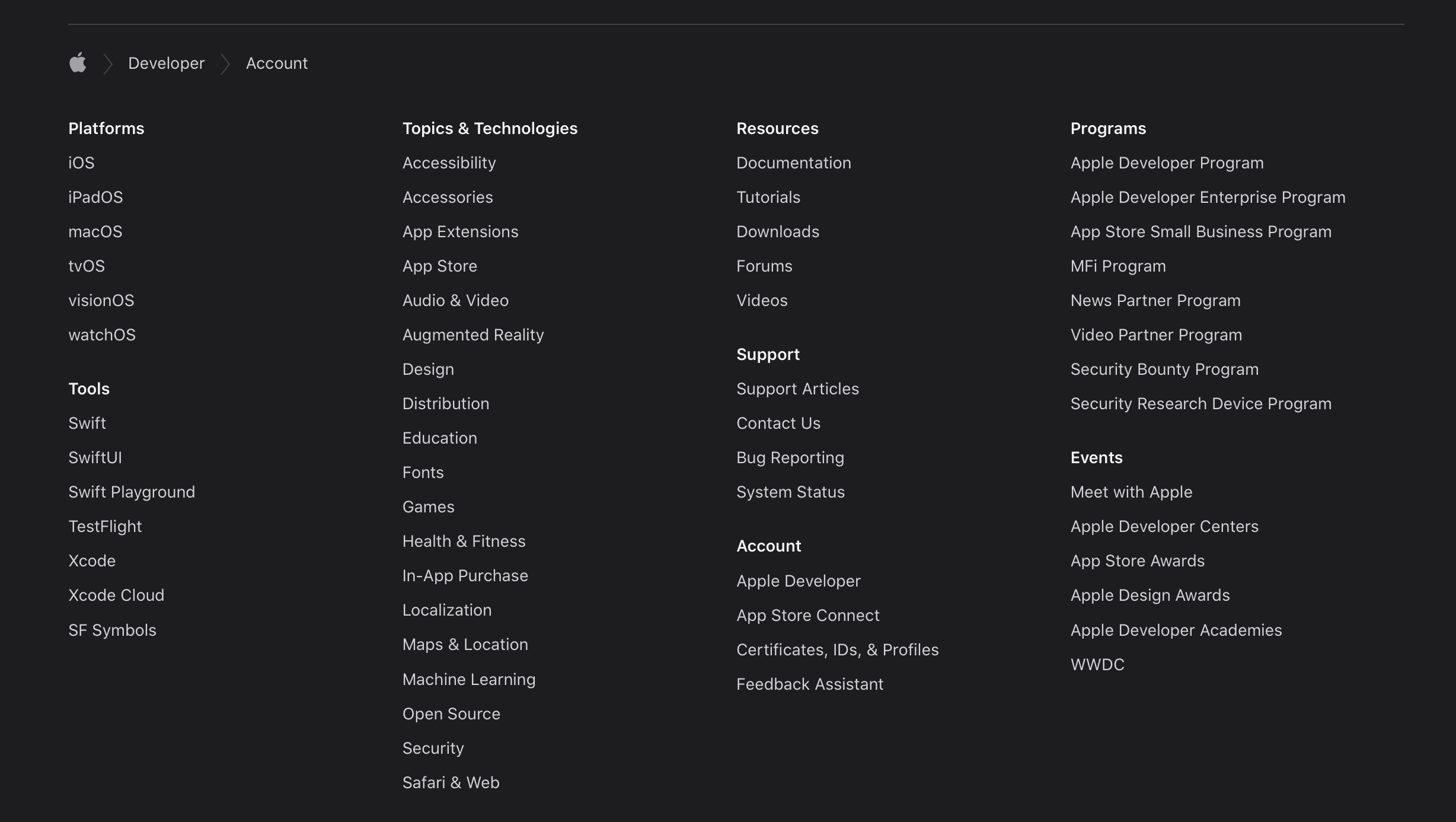Open App Extensions link
The height and width of the screenshot is (822, 1456).
tap(461, 231)
